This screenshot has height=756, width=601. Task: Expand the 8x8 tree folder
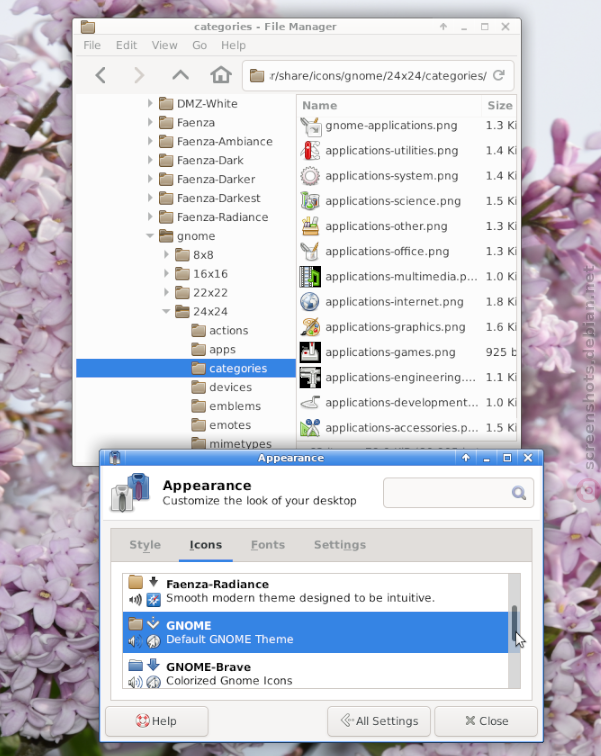pyautogui.click(x=166, y=255)
